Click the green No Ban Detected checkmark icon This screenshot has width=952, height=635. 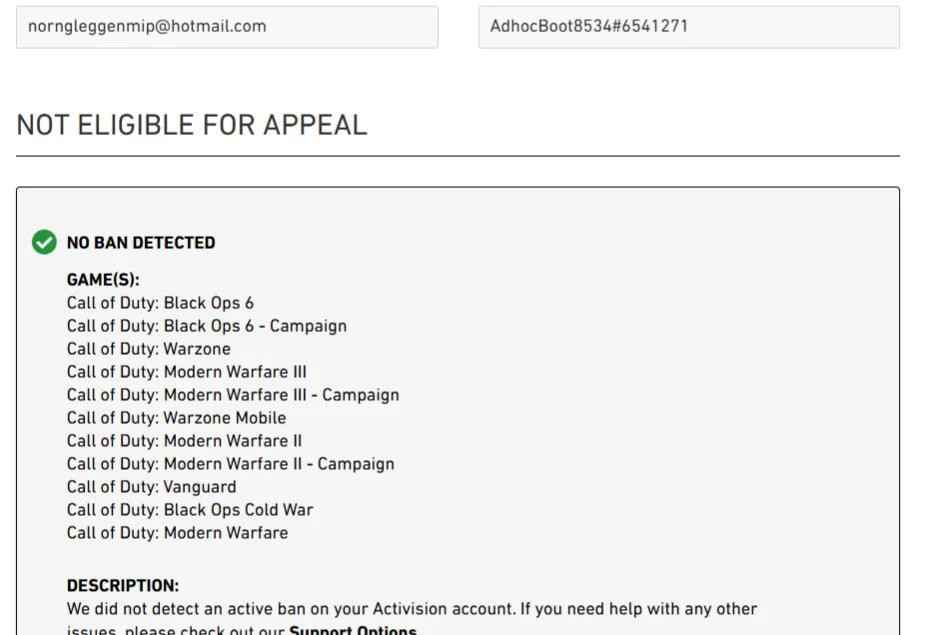pyautogui.click(x=44, y=242)
